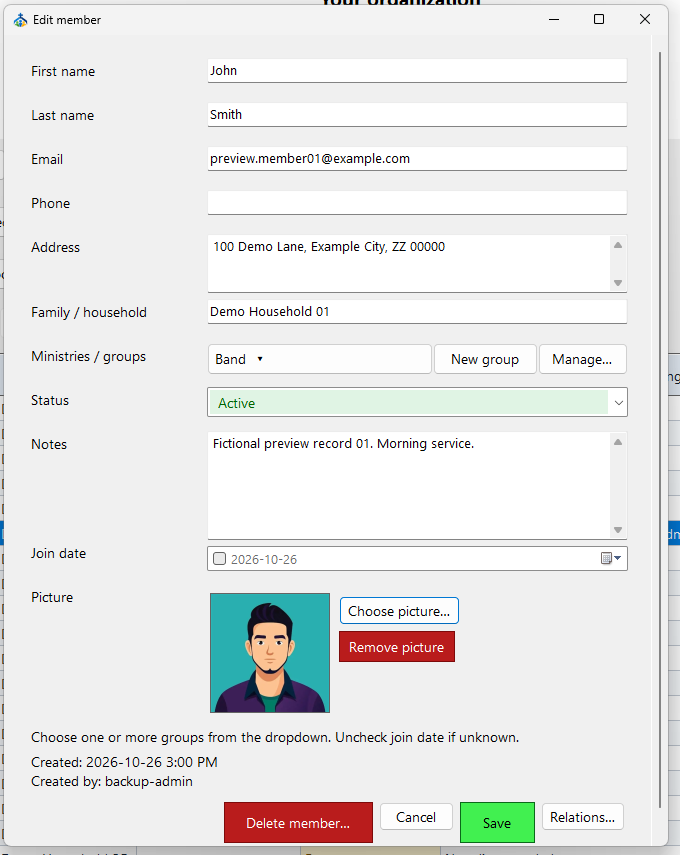
Task: Click the Delete member... button
Action: (298, 823)
